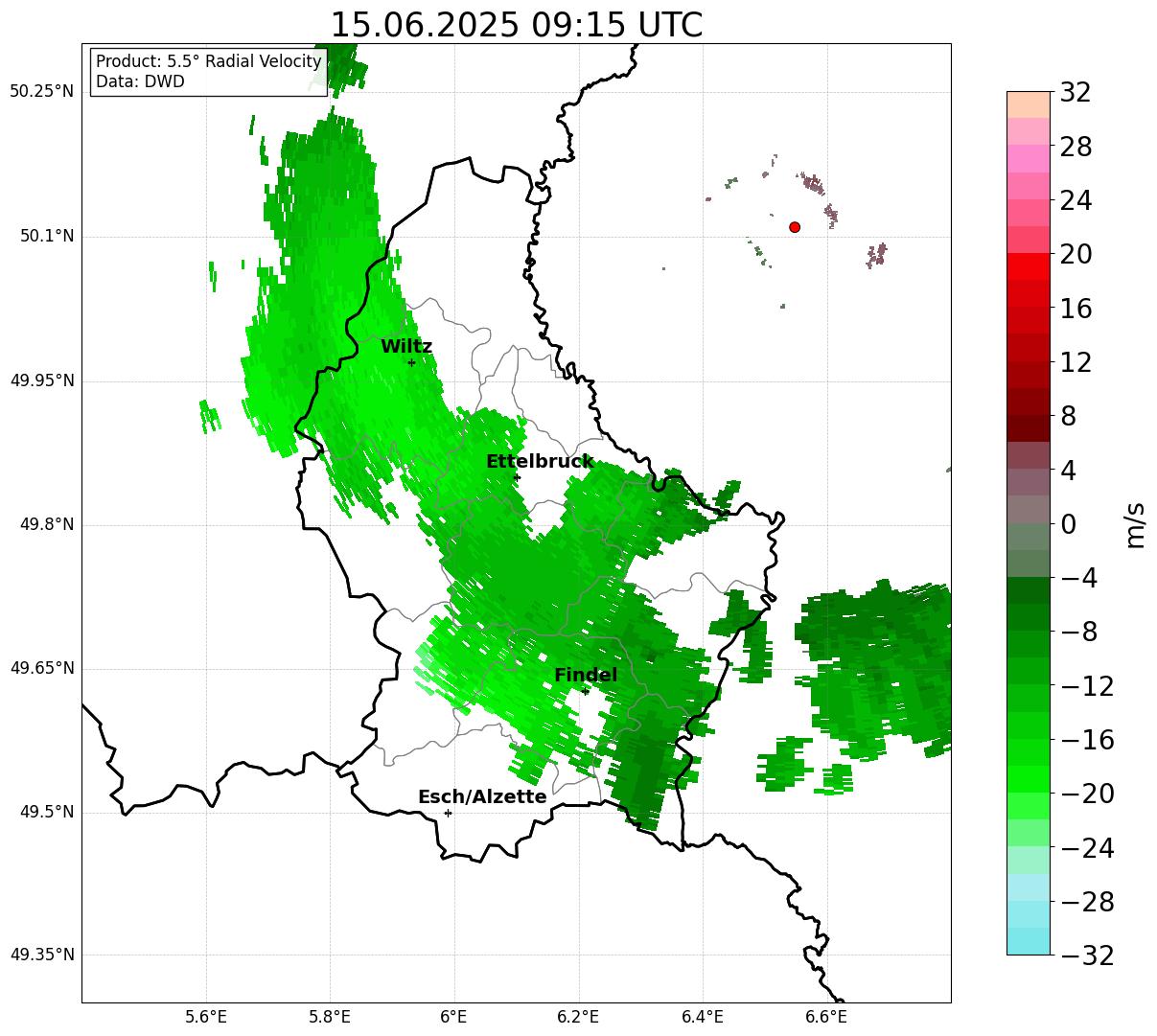
Task: Click the colorbar 0 tick label
Action: click(x=1068, y=524)
